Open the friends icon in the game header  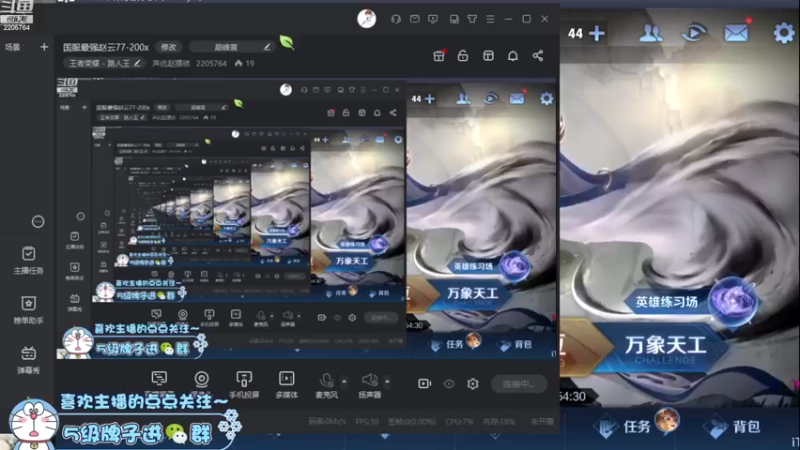651,34
